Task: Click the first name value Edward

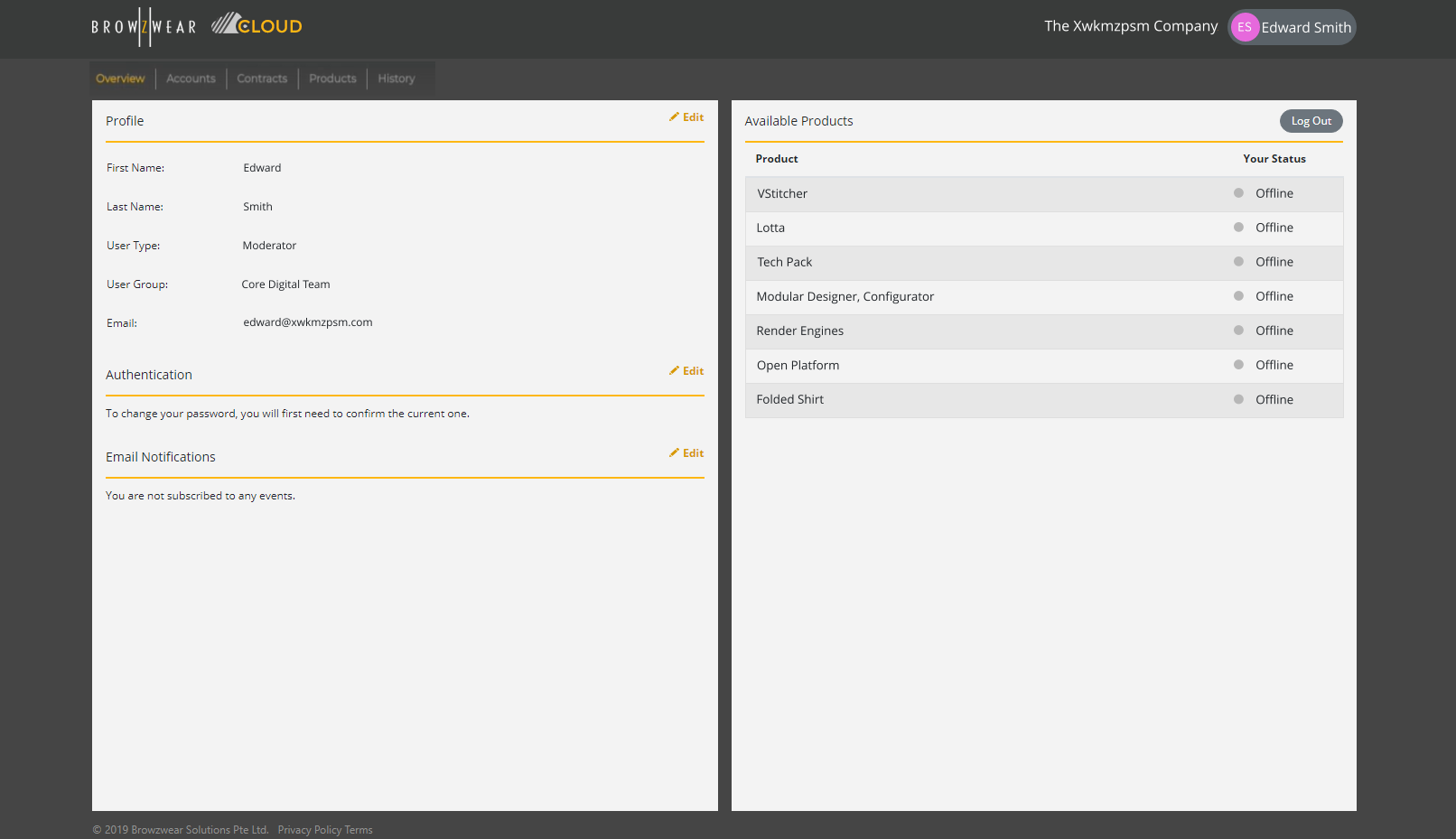Action: pos(262,168)
